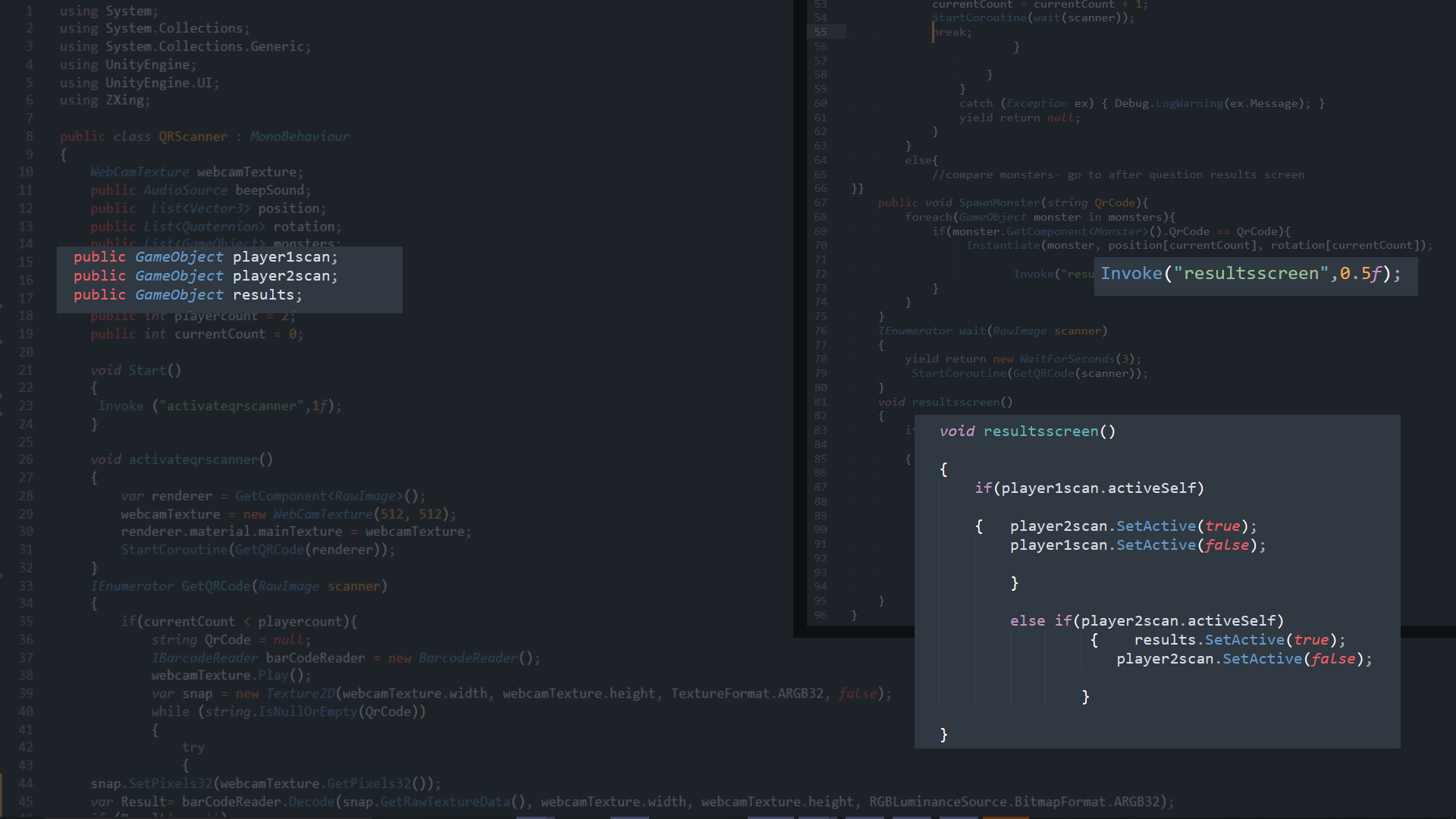
Task: Click 'WebCamTexture webcamTexture;' field declaration
Action: (x=196, y=172)
